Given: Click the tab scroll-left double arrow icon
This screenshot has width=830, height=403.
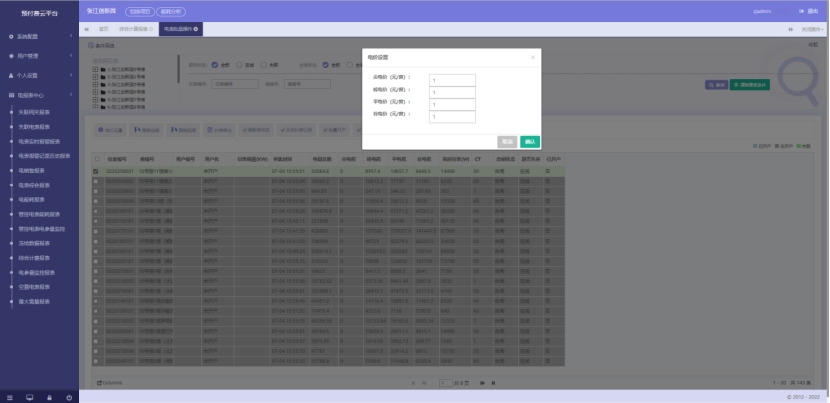Looking at the screenshot, I should pyautogui.click(x=86, y=29).
